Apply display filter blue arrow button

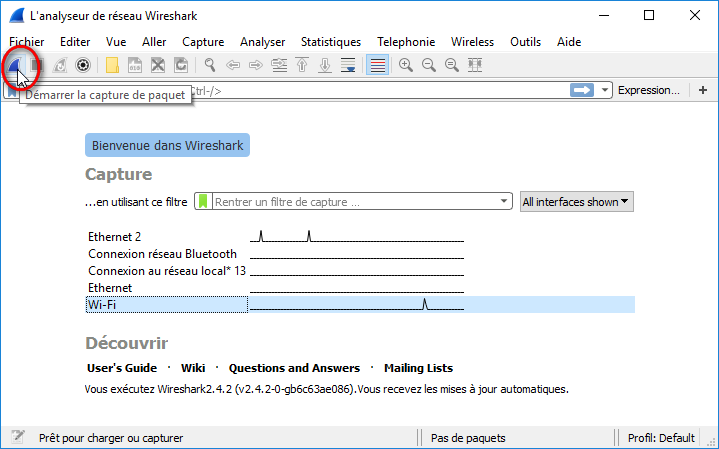click(581, 90)
